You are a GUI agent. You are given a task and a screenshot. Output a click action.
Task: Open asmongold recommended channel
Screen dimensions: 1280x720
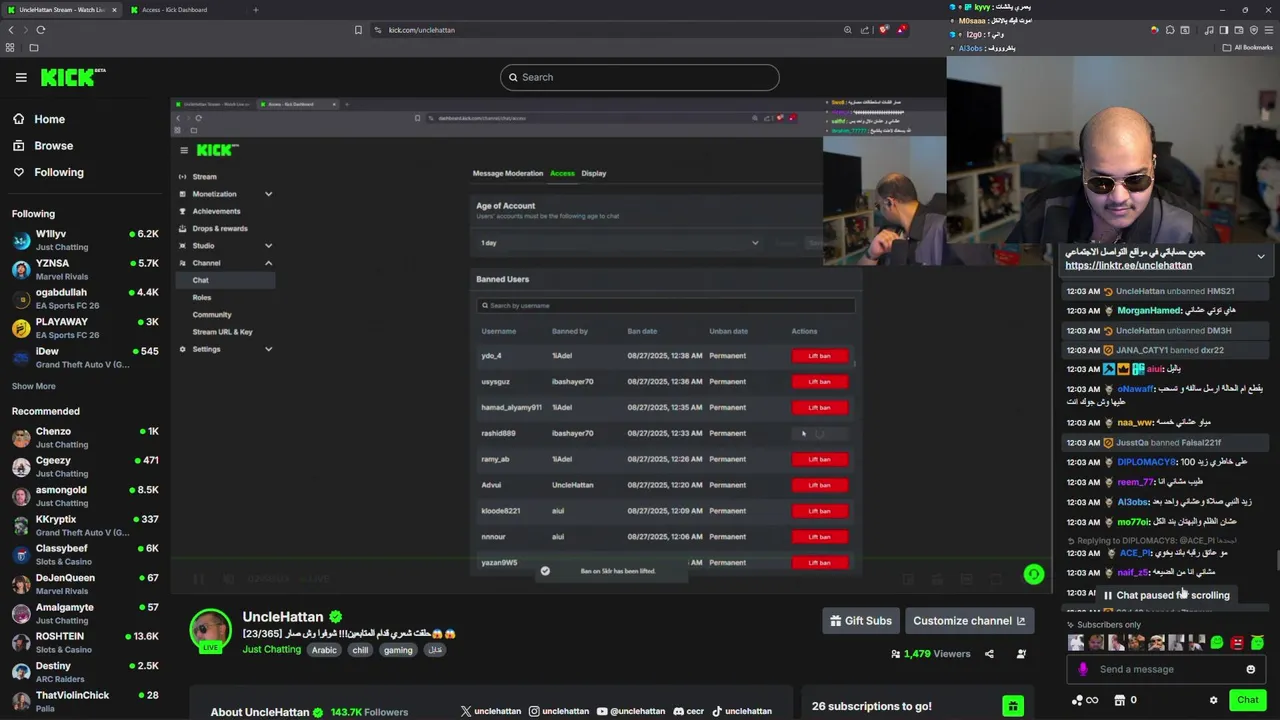85,496
